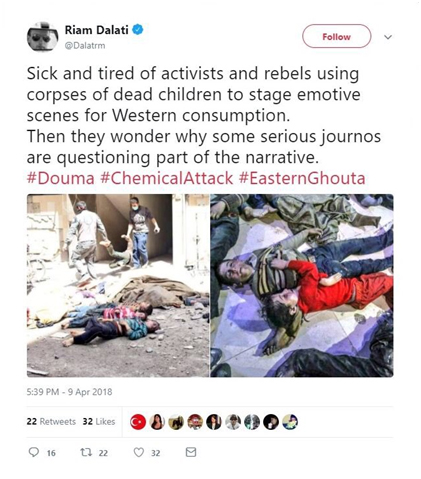Open the black circle liker avatar
This screenshot has width=421, height=479.
click(x=271, y=422)
